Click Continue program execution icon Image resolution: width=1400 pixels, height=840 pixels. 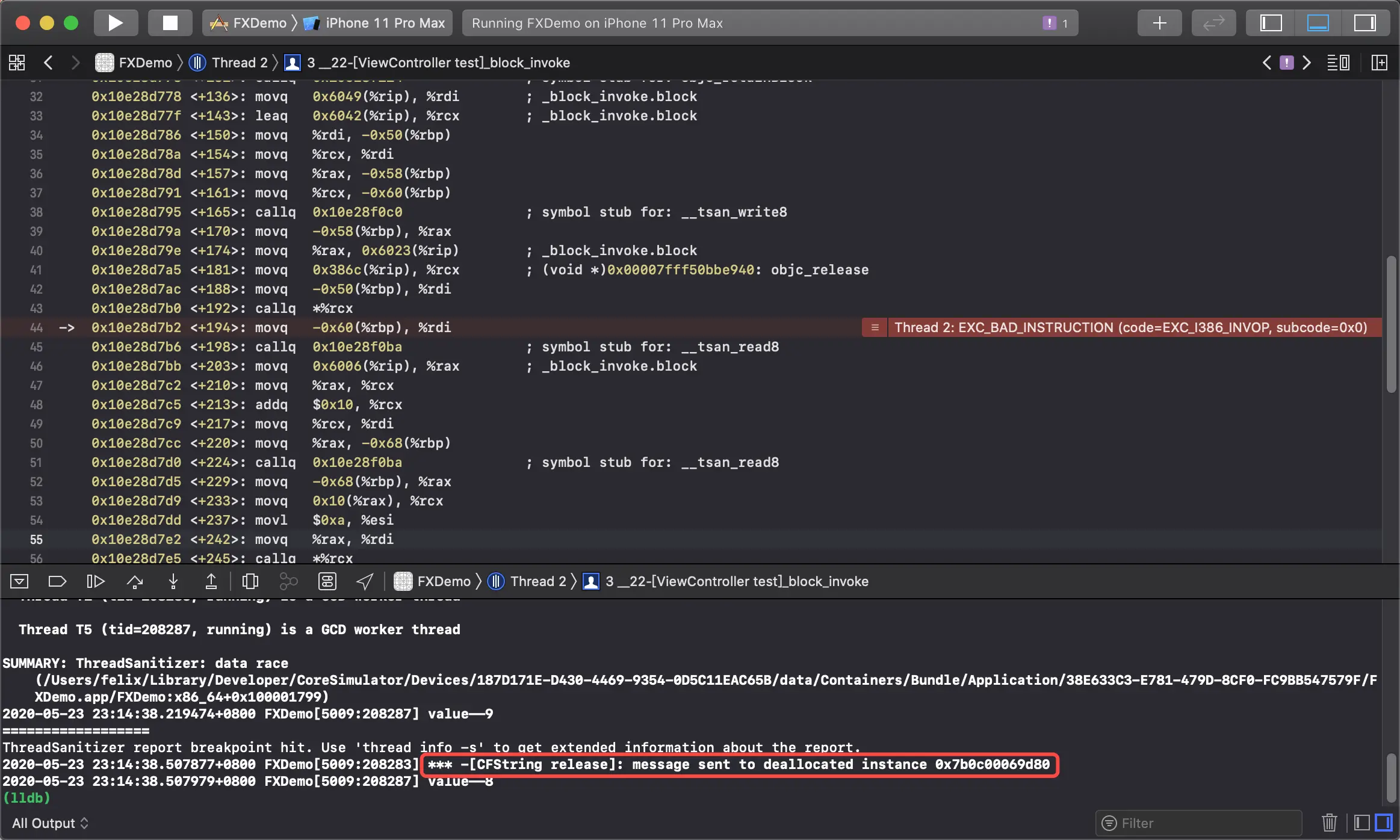(x=96, y=581)
